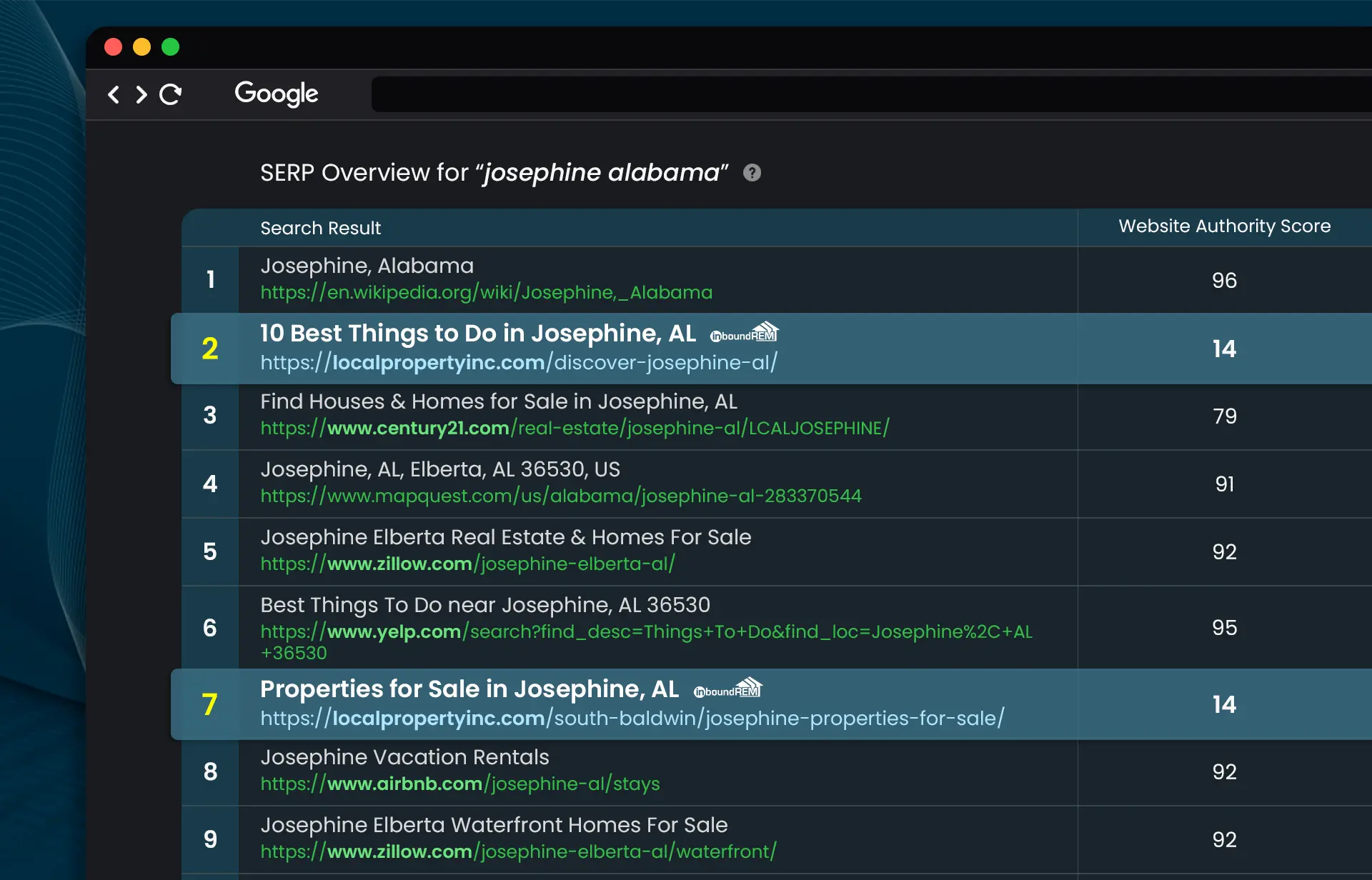Open the airbnb.com josephine-al stays link

pos(460,784)
